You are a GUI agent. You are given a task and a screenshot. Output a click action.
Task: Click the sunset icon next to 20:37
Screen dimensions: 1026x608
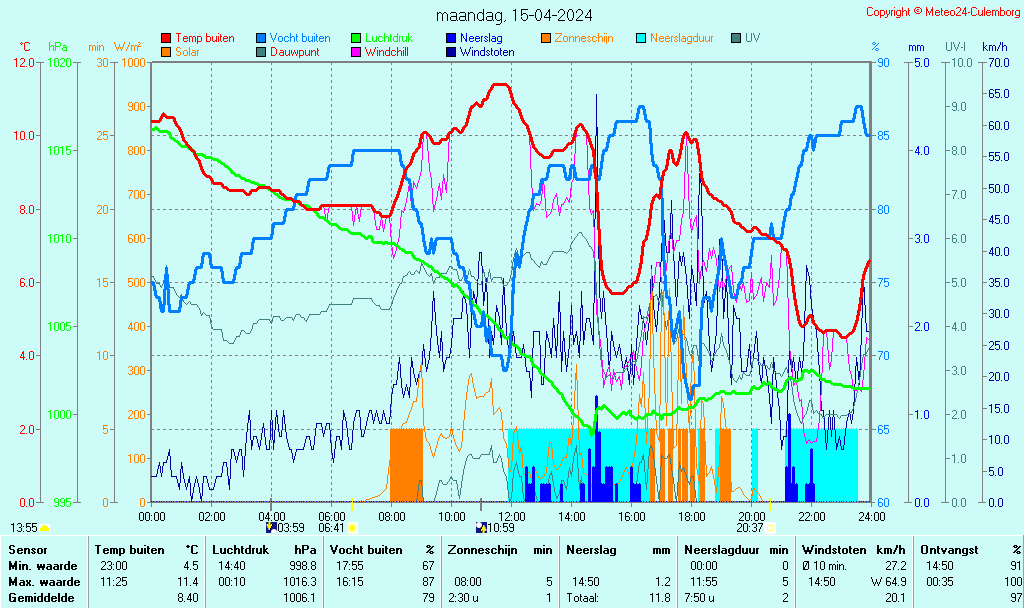point(770,527)
